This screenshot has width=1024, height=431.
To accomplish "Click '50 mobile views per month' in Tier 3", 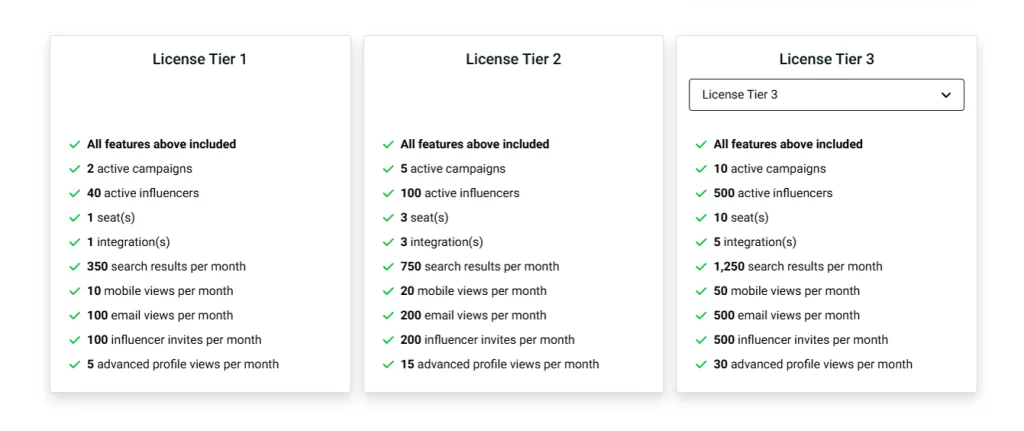I will click(x=786, y=291).
